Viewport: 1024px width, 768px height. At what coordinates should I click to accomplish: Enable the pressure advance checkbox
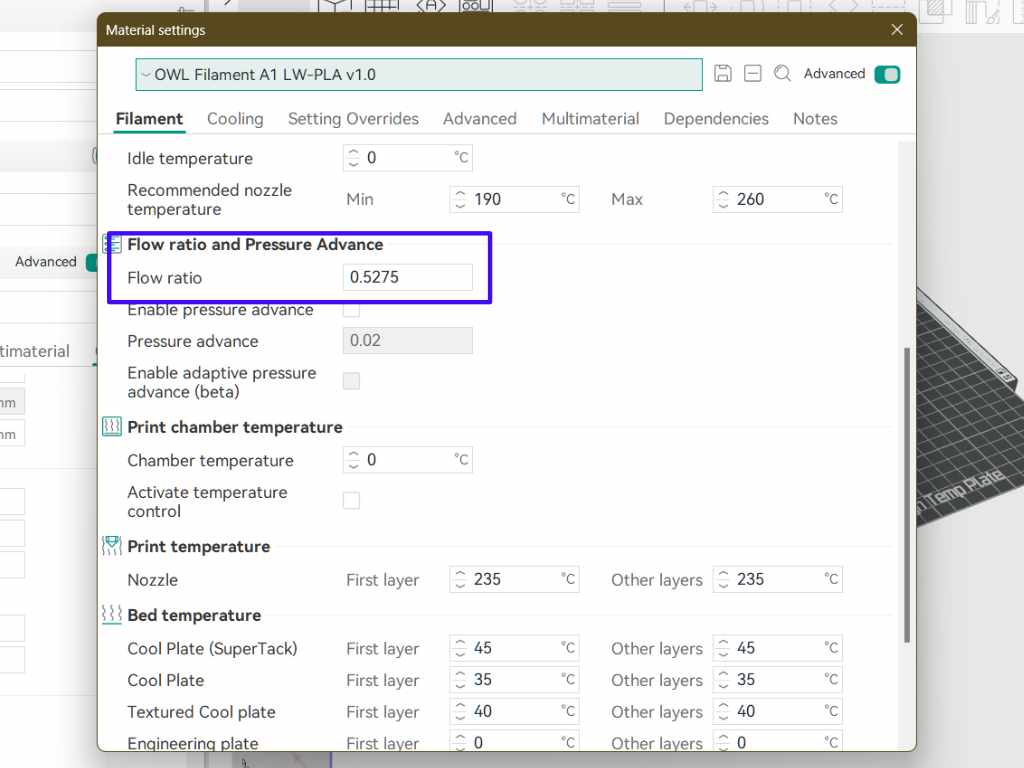(351, 310)
